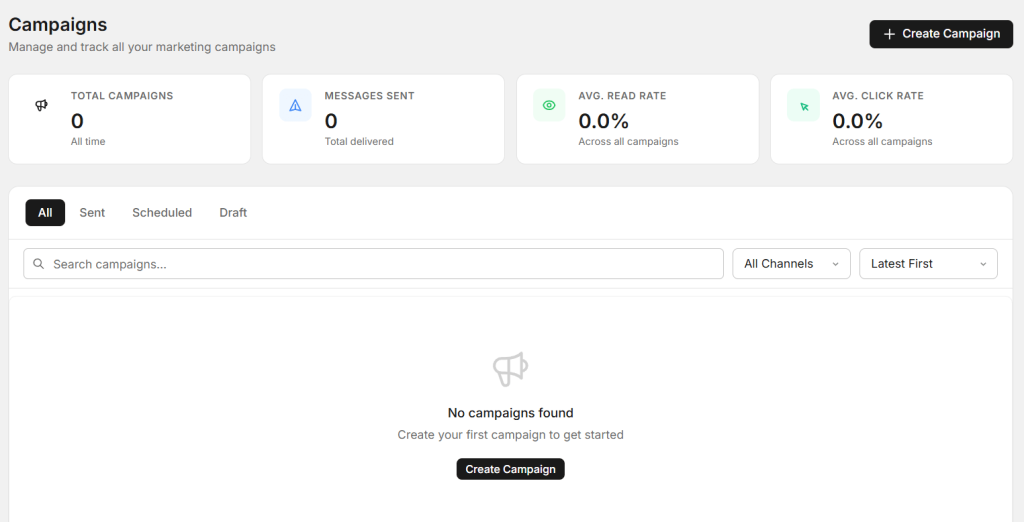This screenshot has width=1024, height=522.
Task: Click the 'Manage and track all your marketing campaigns' text
Action: click(x=142, y=47)
